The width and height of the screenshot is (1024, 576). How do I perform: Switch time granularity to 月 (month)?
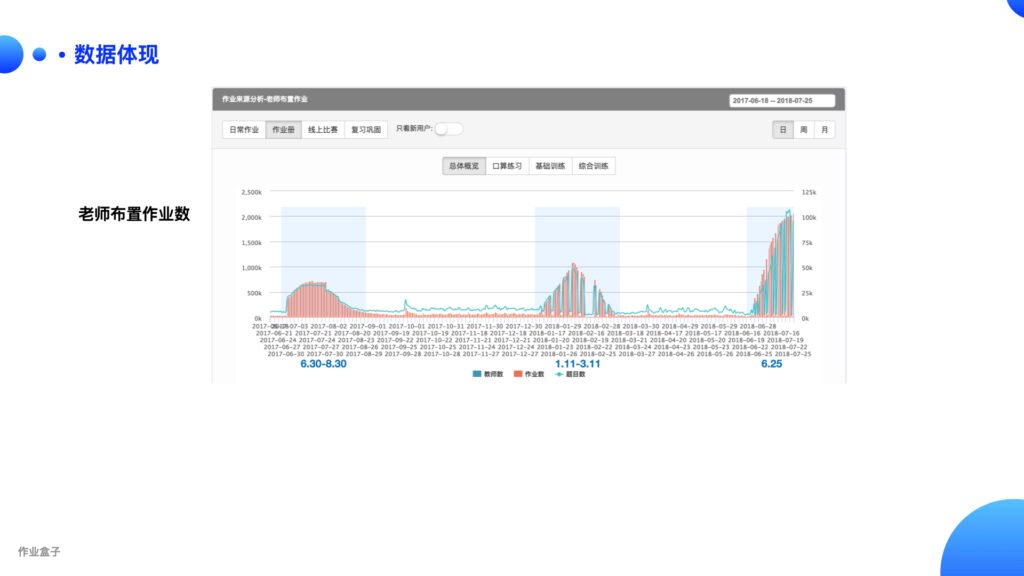[825, 130]
